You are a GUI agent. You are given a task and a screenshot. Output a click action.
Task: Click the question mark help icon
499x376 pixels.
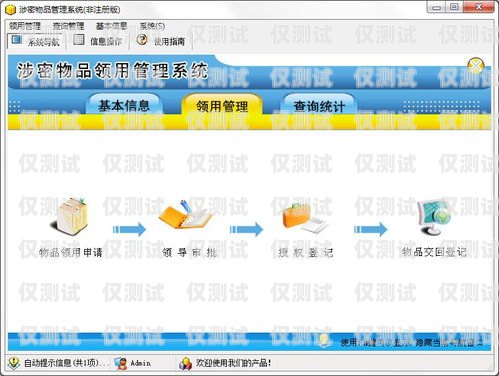pos(142,40)
